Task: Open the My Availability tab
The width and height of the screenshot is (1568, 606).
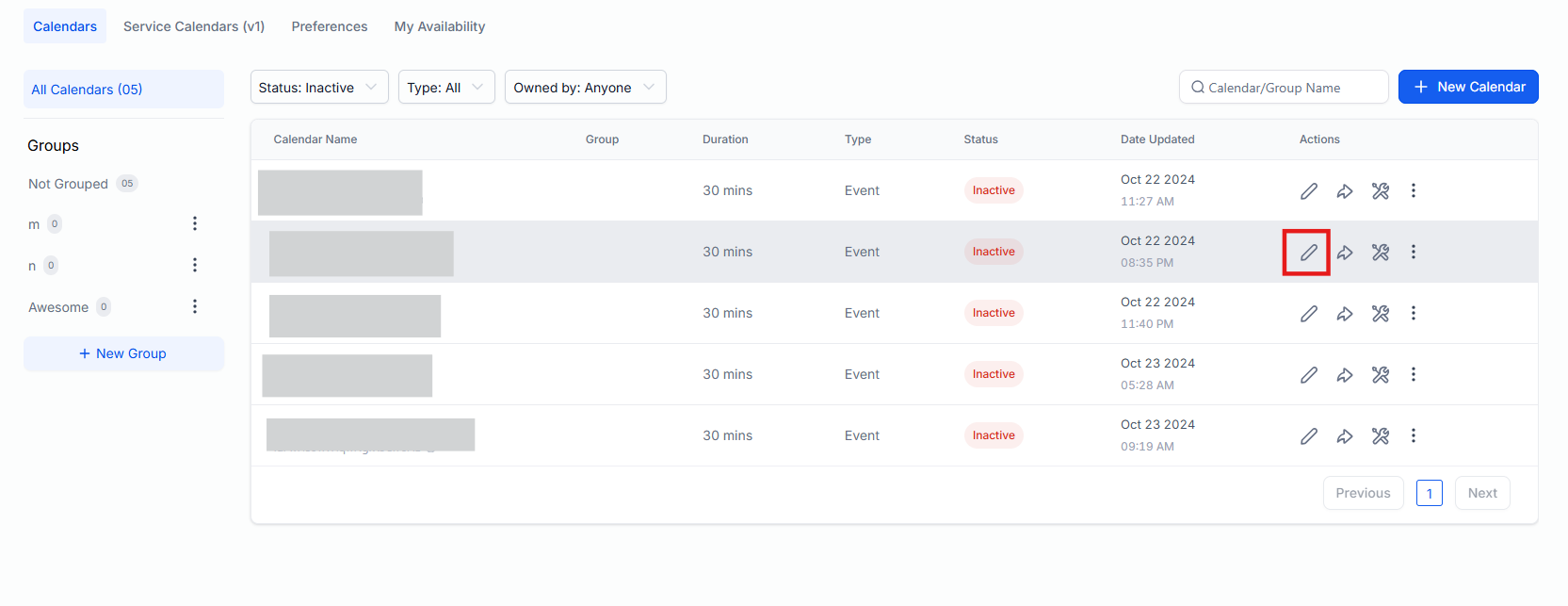Action: [440, 26]
